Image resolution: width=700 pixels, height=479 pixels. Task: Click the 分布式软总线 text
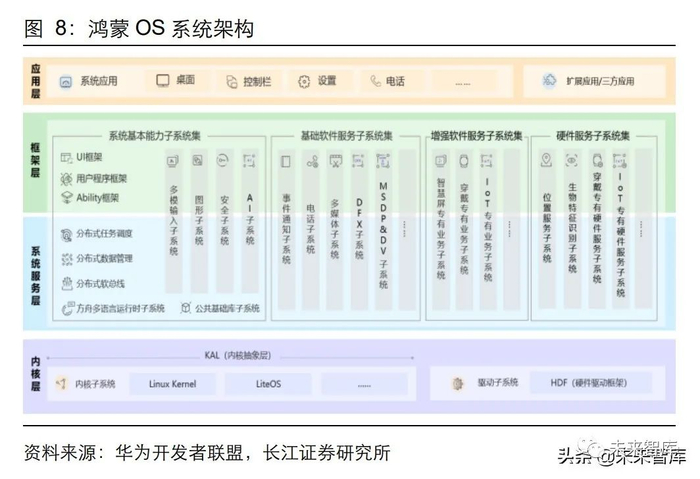coord(100,283)
